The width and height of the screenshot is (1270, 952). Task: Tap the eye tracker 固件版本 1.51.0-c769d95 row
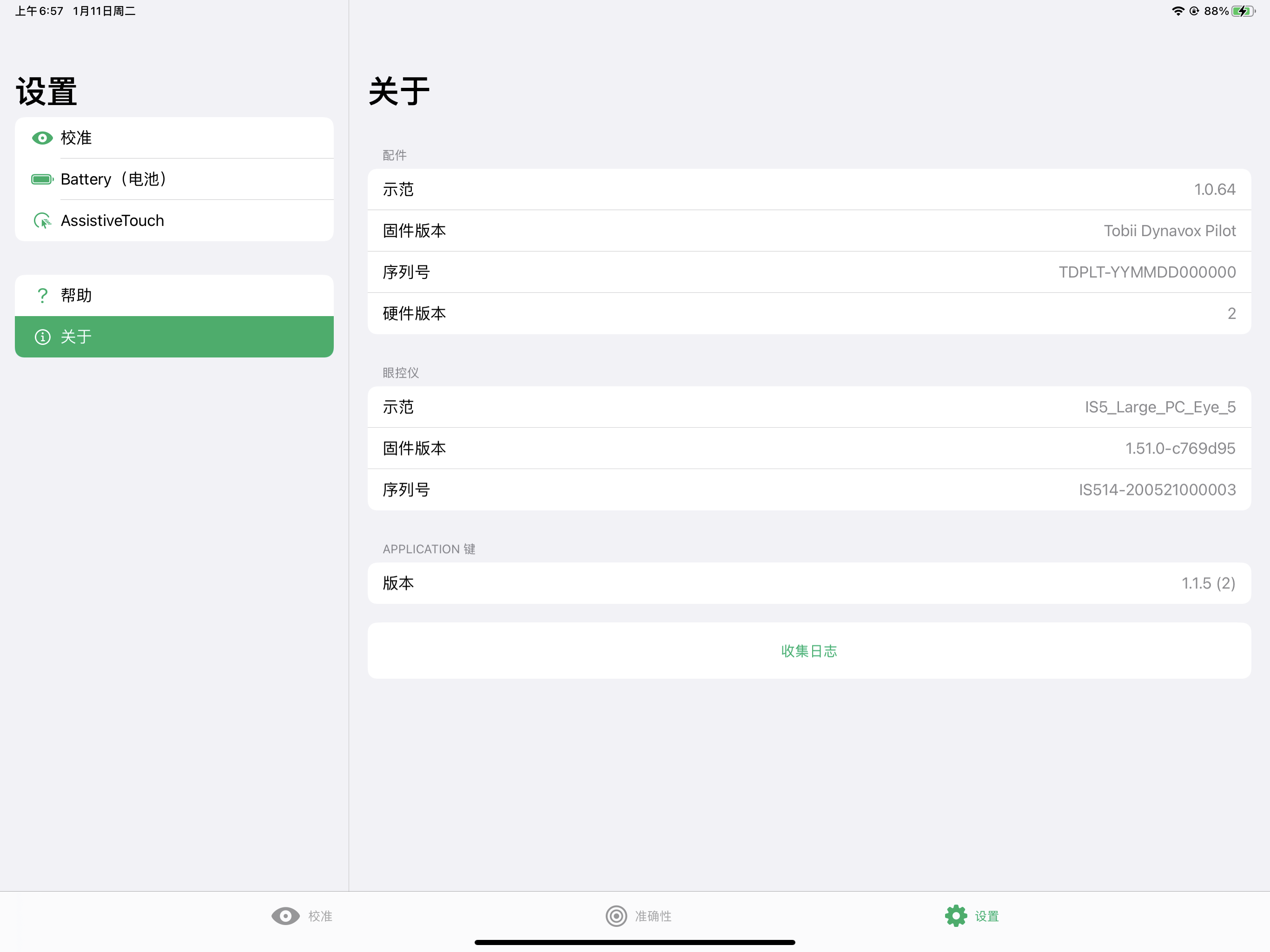pyautogui.click(x=808, y=449)
